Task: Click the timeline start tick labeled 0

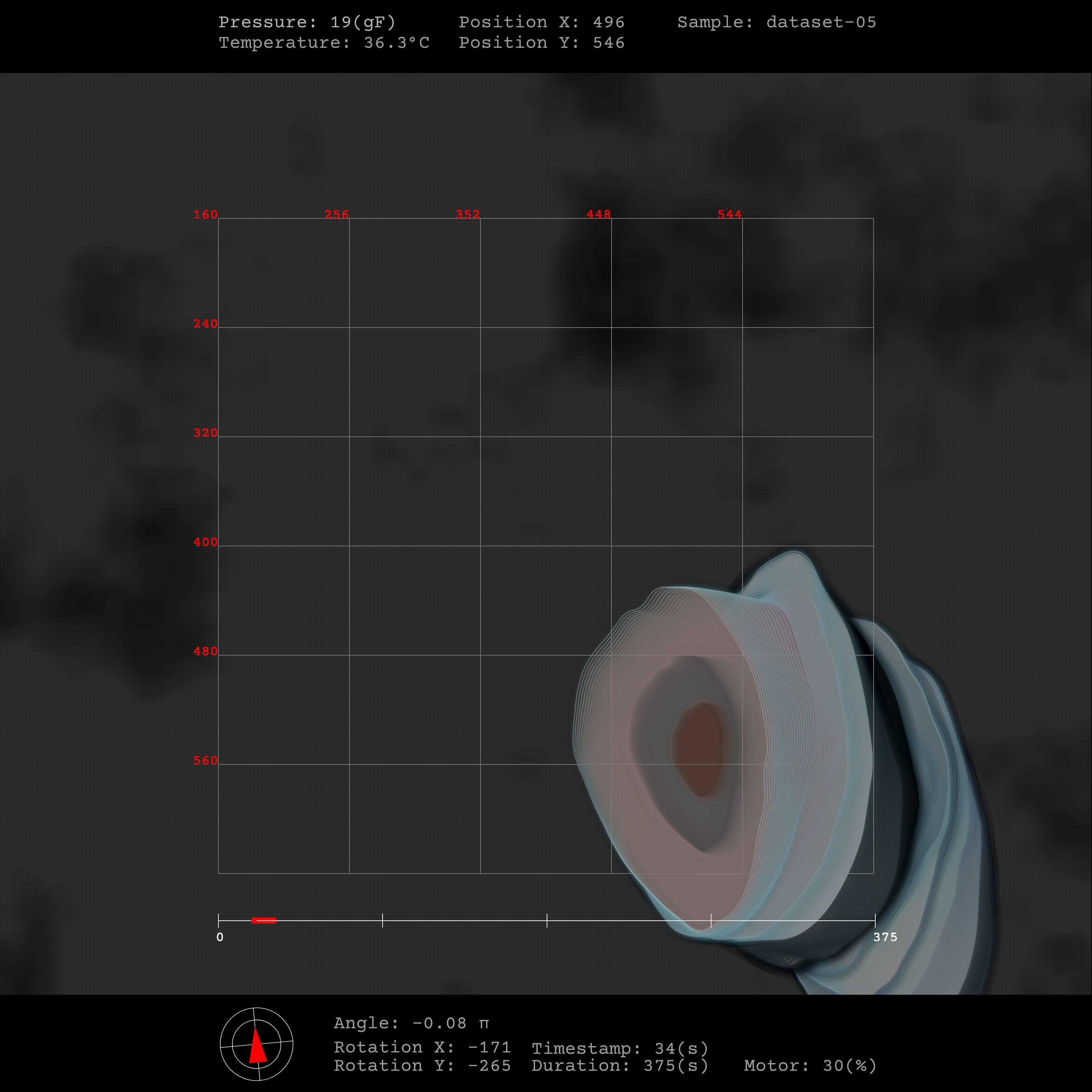Action: click(219, 921)
